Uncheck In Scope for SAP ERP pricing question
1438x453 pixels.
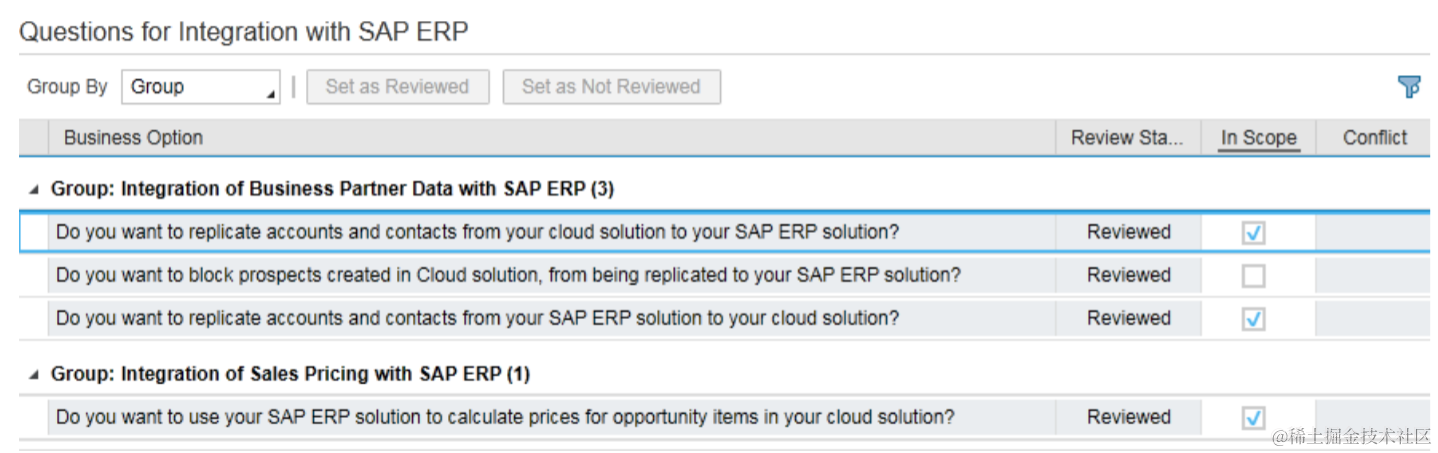click(x=1253, y=417)
